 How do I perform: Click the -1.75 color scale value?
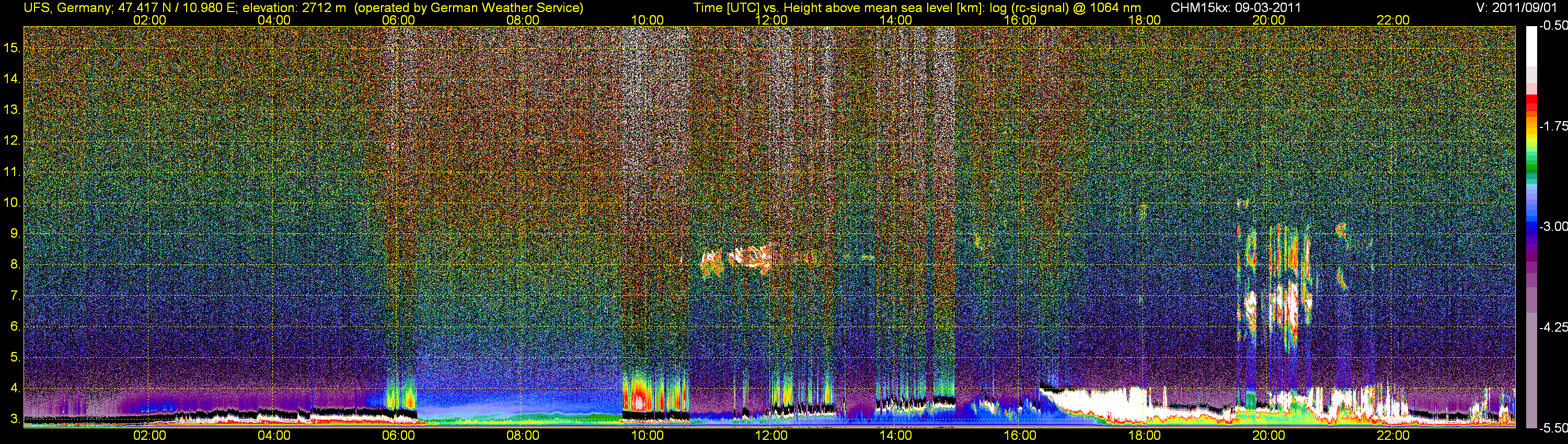pos(1553,126)
